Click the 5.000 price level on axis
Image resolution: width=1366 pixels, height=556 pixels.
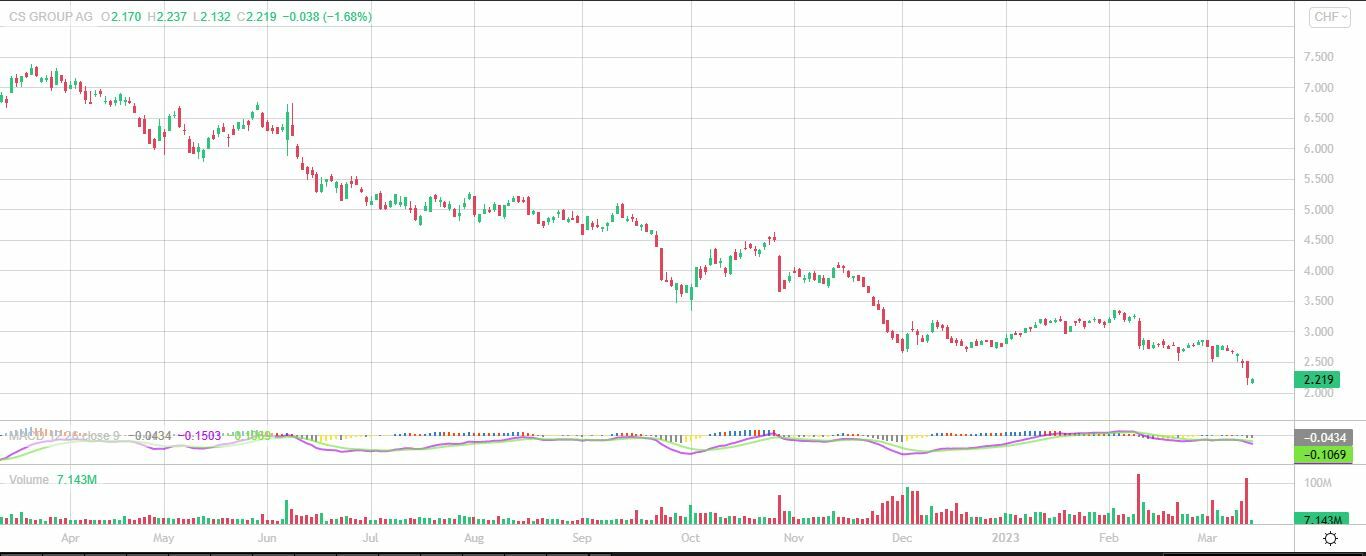click(x=1320, y=210)
